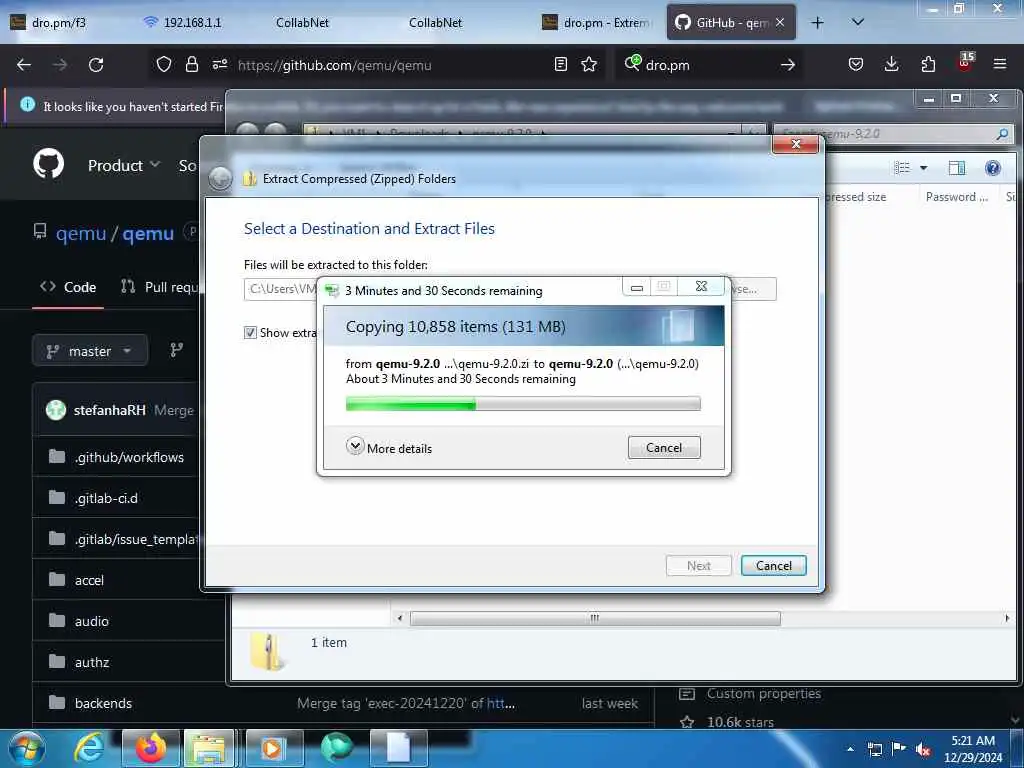Open Firefox extensions puzzle icon
Viewport: 1024px width, 768px height.
click(928, 65)
